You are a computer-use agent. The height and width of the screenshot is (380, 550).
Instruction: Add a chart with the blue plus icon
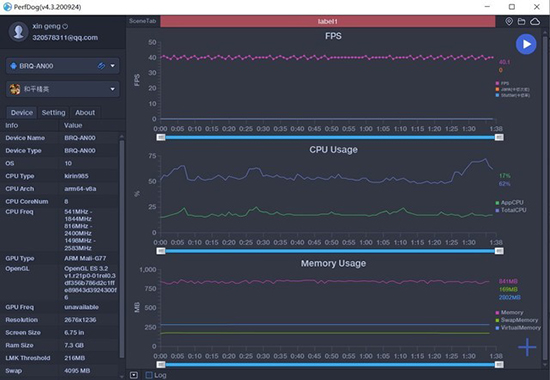(527, 347)
